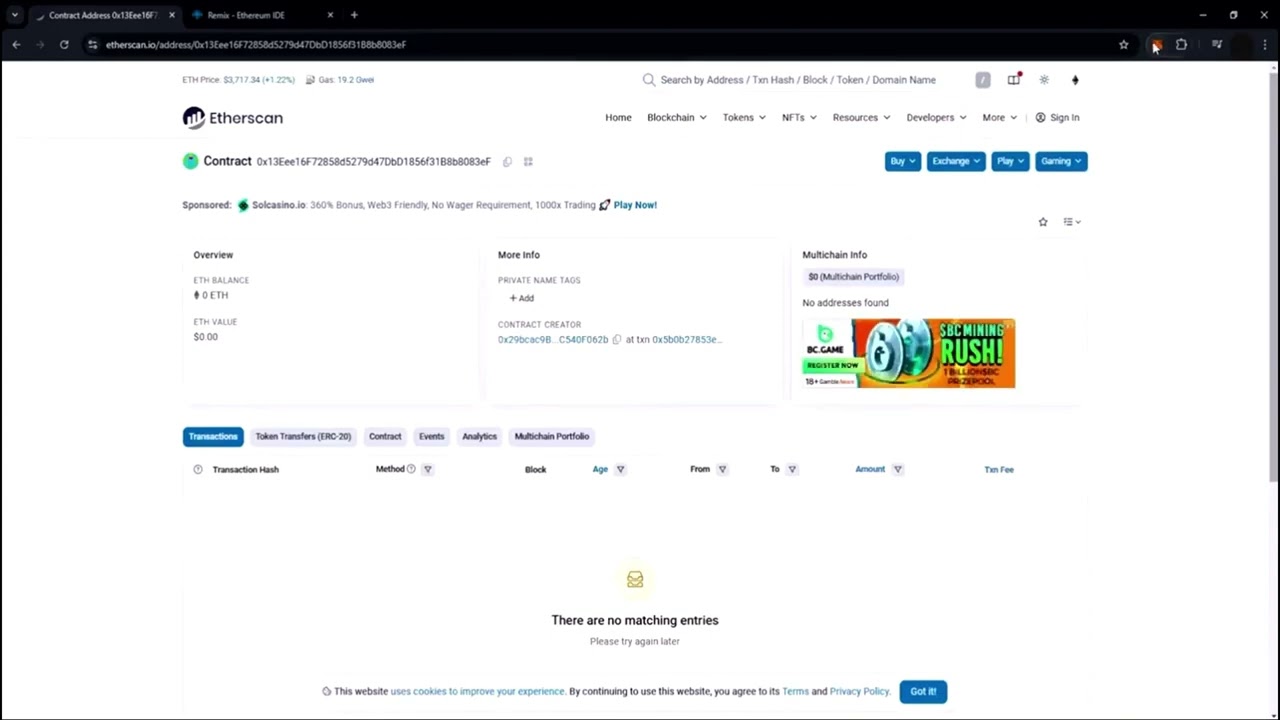1280x720 pixels.
Task: Click the Age column filter icon
Action: point(620,469)
